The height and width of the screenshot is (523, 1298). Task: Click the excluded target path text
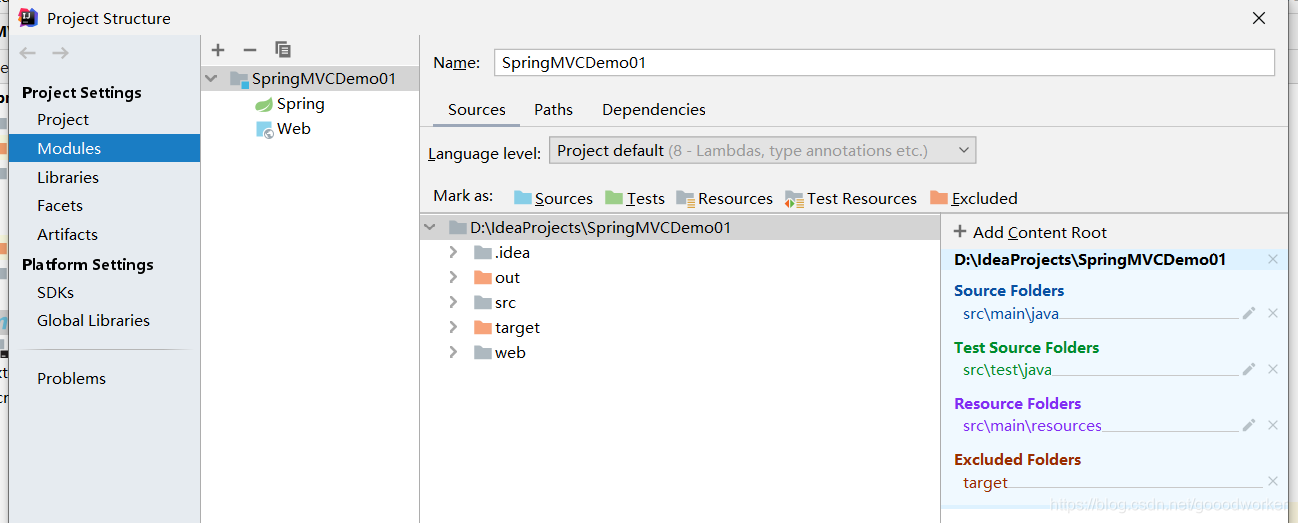(x=985, y=483)
